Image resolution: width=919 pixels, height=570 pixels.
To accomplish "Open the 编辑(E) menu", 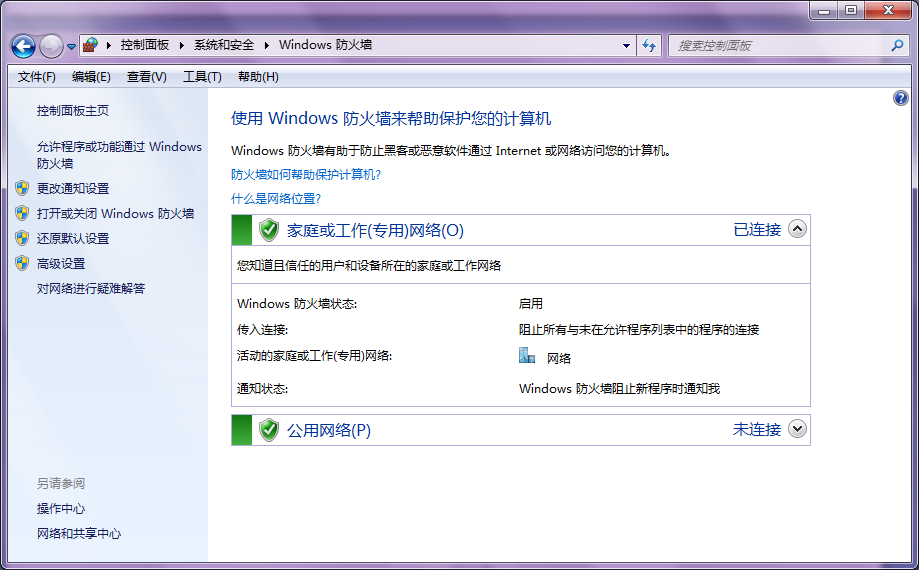I will (x=91, y=77).
